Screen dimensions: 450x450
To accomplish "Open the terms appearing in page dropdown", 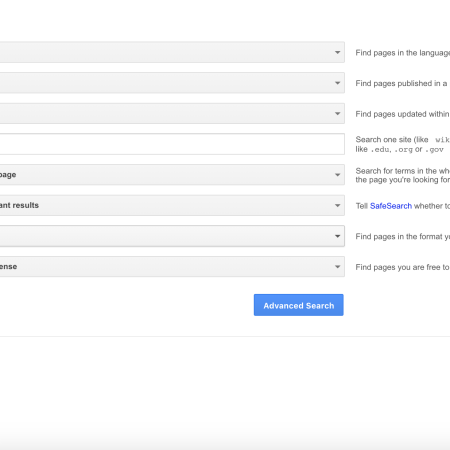I will click(172, 175).
